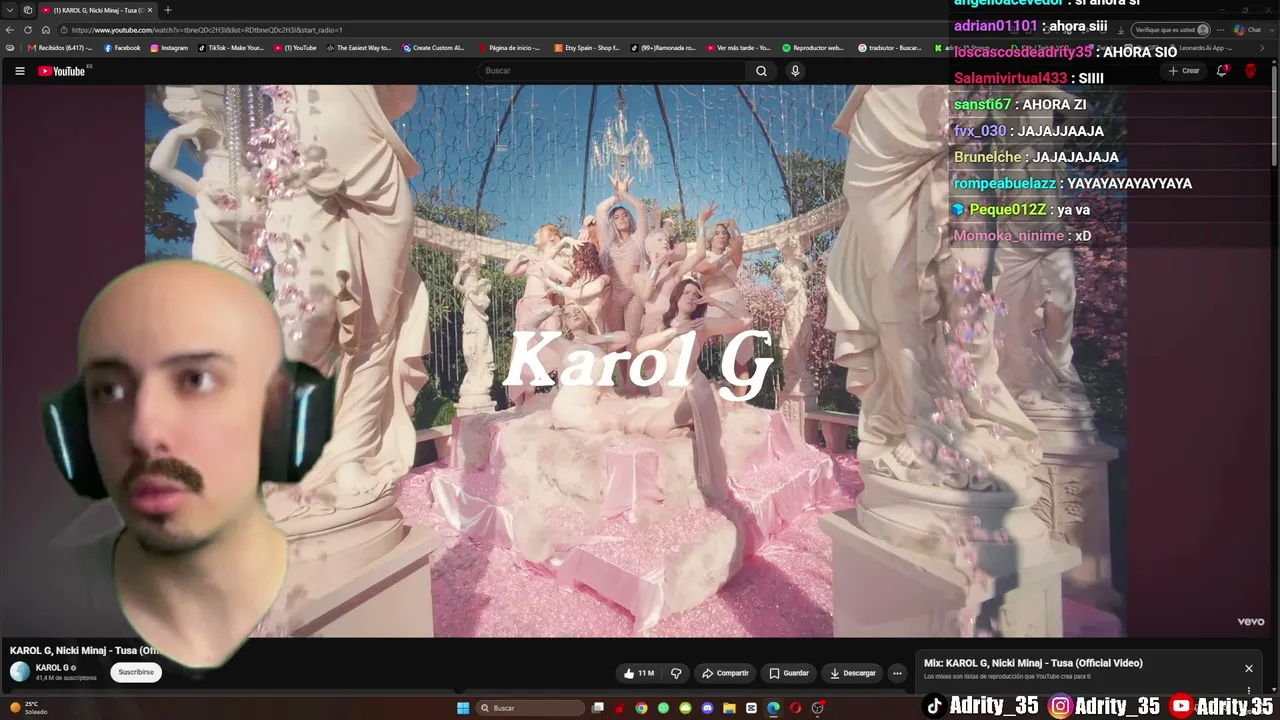1280x720 pixels.
Task: Open the tab search dropdown arrow
Action: [9, 10]
